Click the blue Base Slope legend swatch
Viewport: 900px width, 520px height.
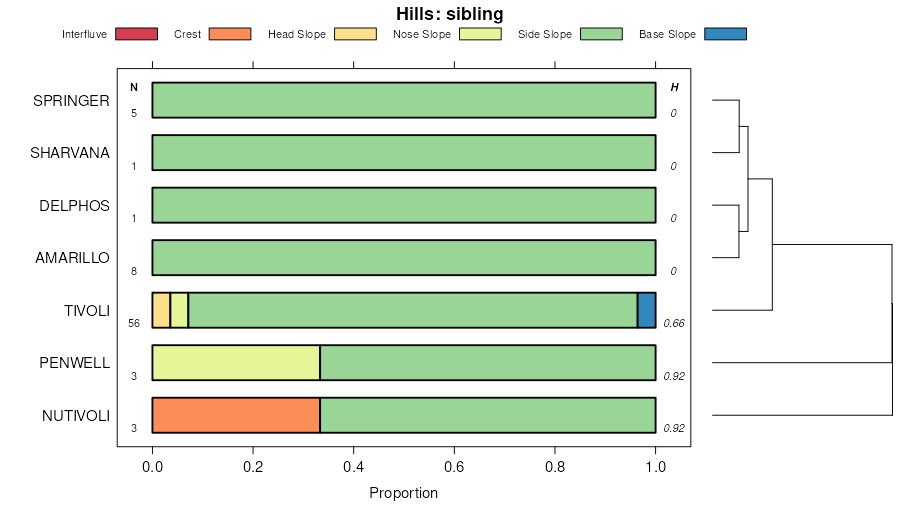725,34
